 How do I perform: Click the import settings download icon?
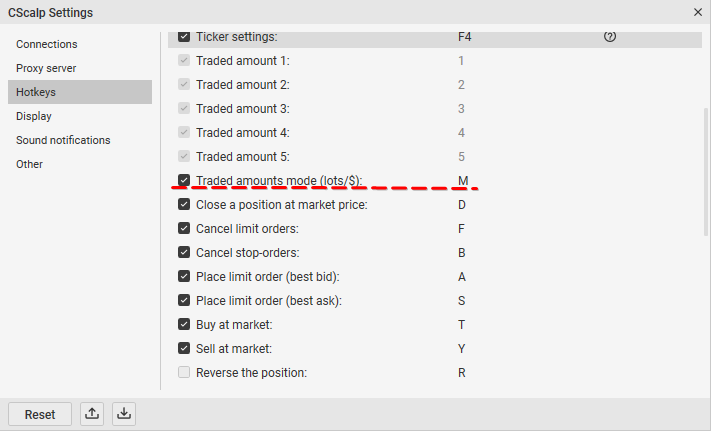(x=123, y=414)
